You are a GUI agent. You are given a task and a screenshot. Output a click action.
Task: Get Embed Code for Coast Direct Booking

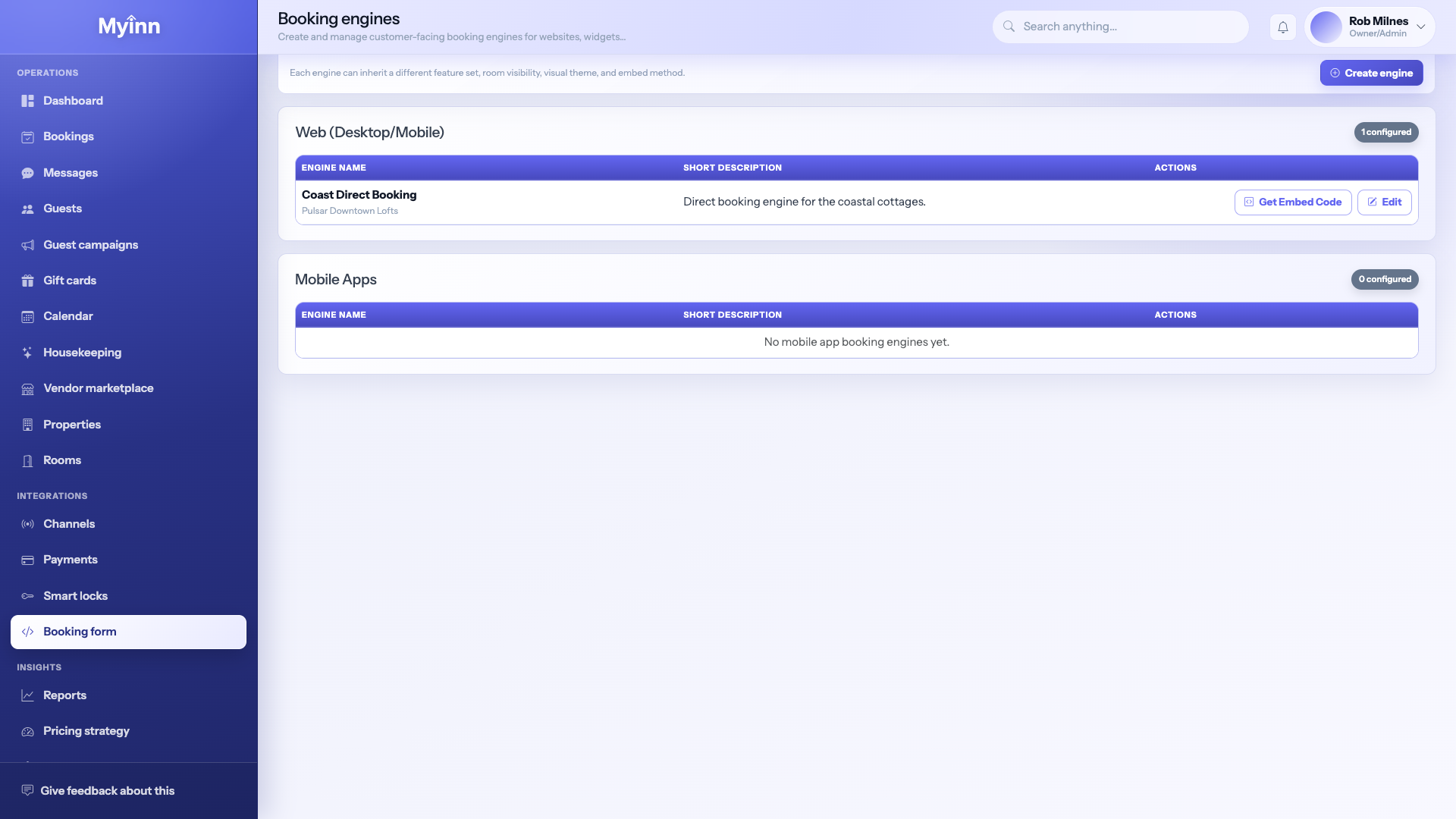point(1293,202)
